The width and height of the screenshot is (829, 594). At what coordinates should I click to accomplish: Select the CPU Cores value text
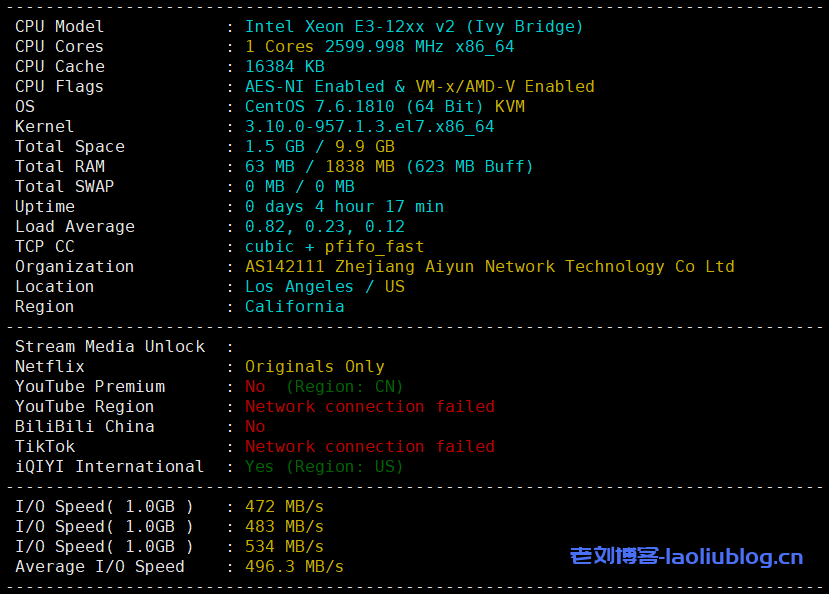click(379, 47)
